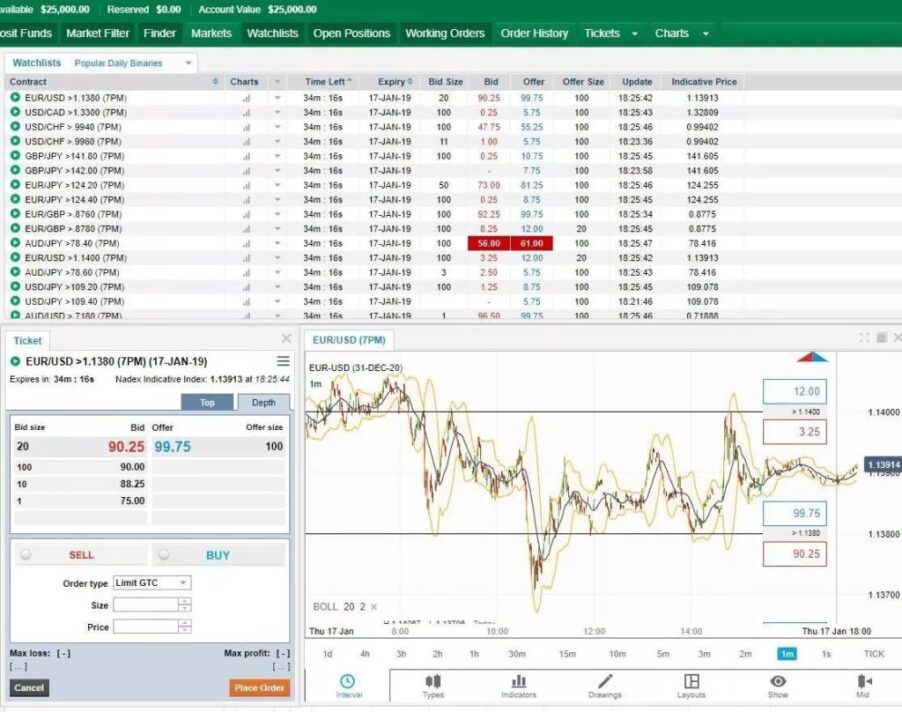Open the Working Orders tab

445,33
